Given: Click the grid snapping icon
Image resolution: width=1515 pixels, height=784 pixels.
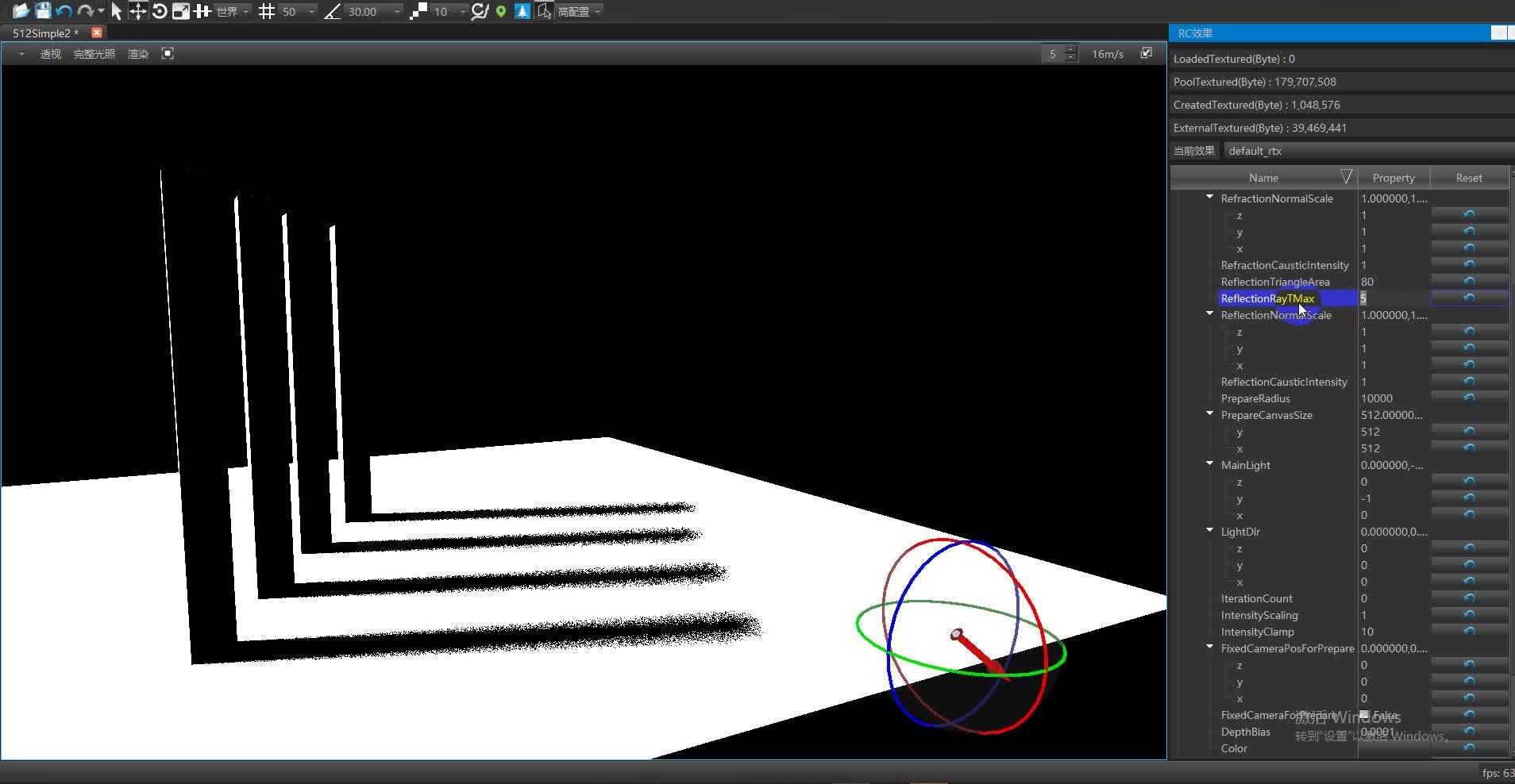Looking at the screenshot, I should (x=268, y=11).
